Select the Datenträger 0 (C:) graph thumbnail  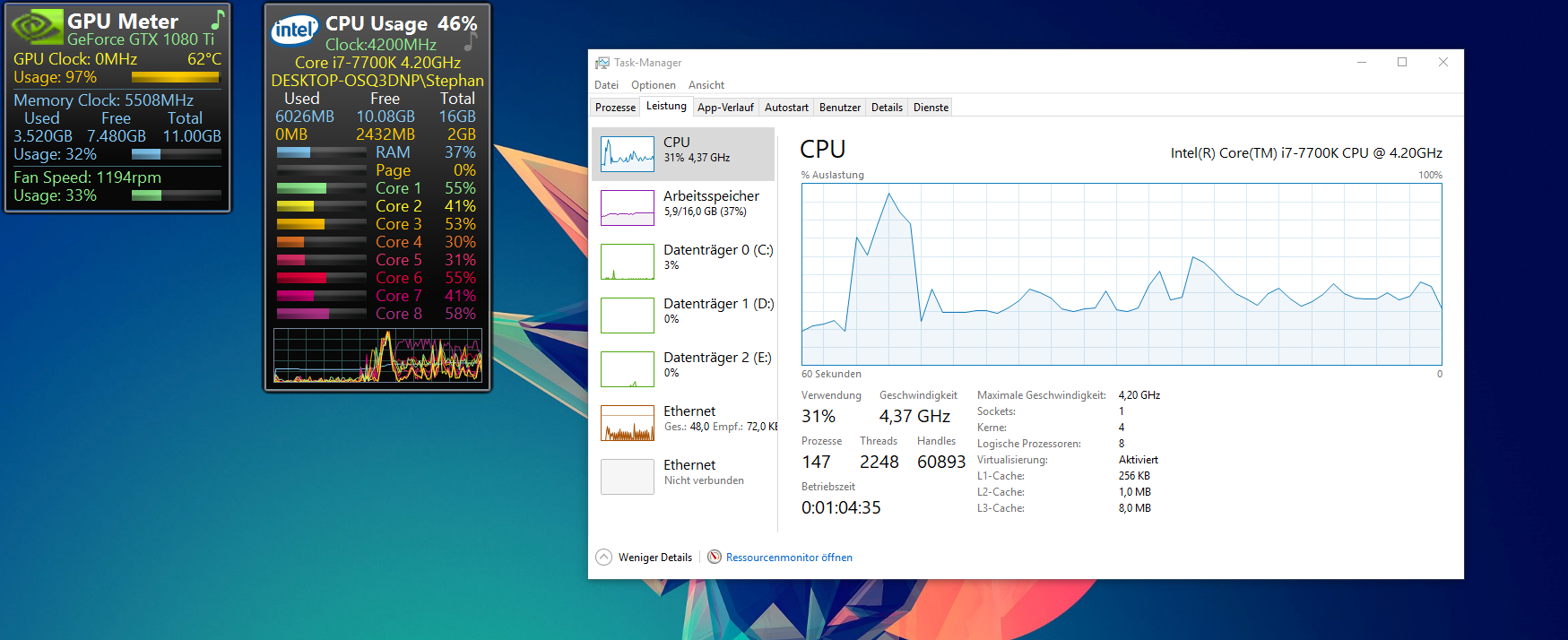point(628,262)
